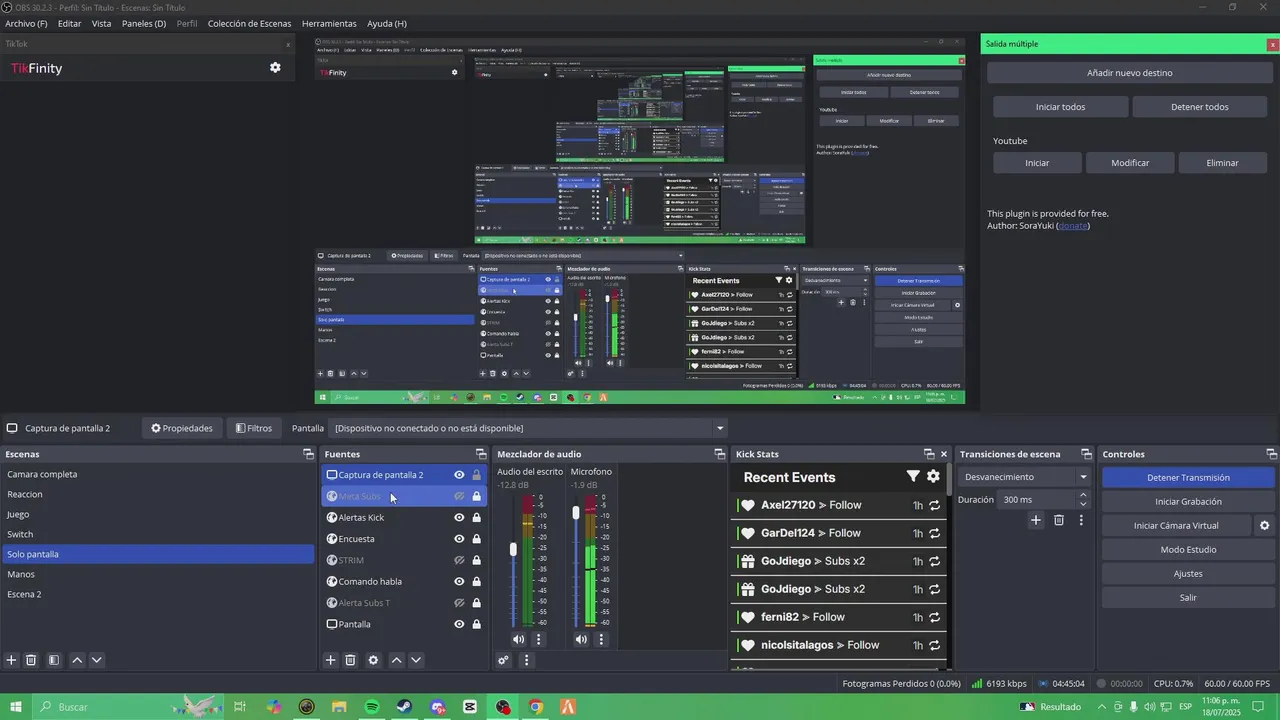Open Audio del escritorio three-dot options
Screen dimensions: 1280x720
click(x=538, y=639)
